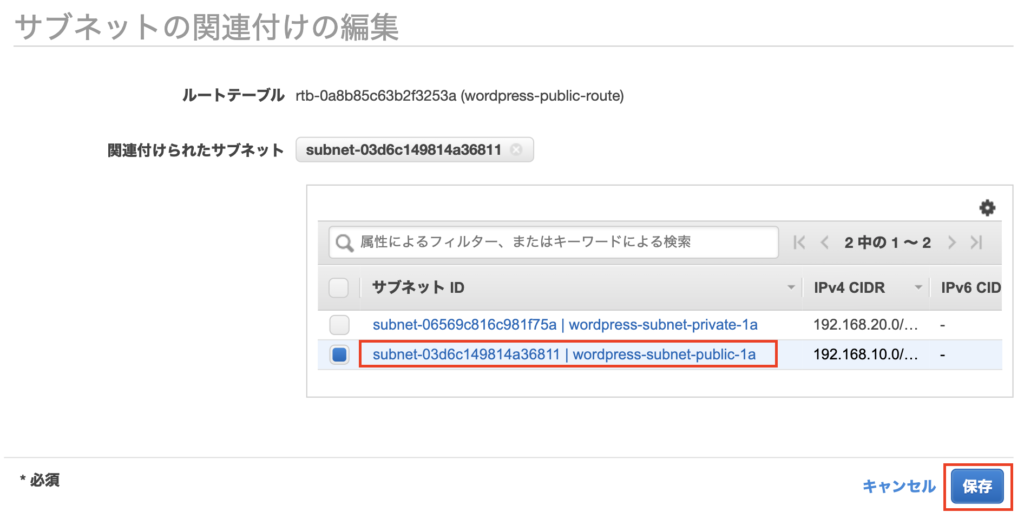Remove subnet-03d6c149814a36811 tag with x icon
The image size is (1024, 525).
[x=516, y=150]
